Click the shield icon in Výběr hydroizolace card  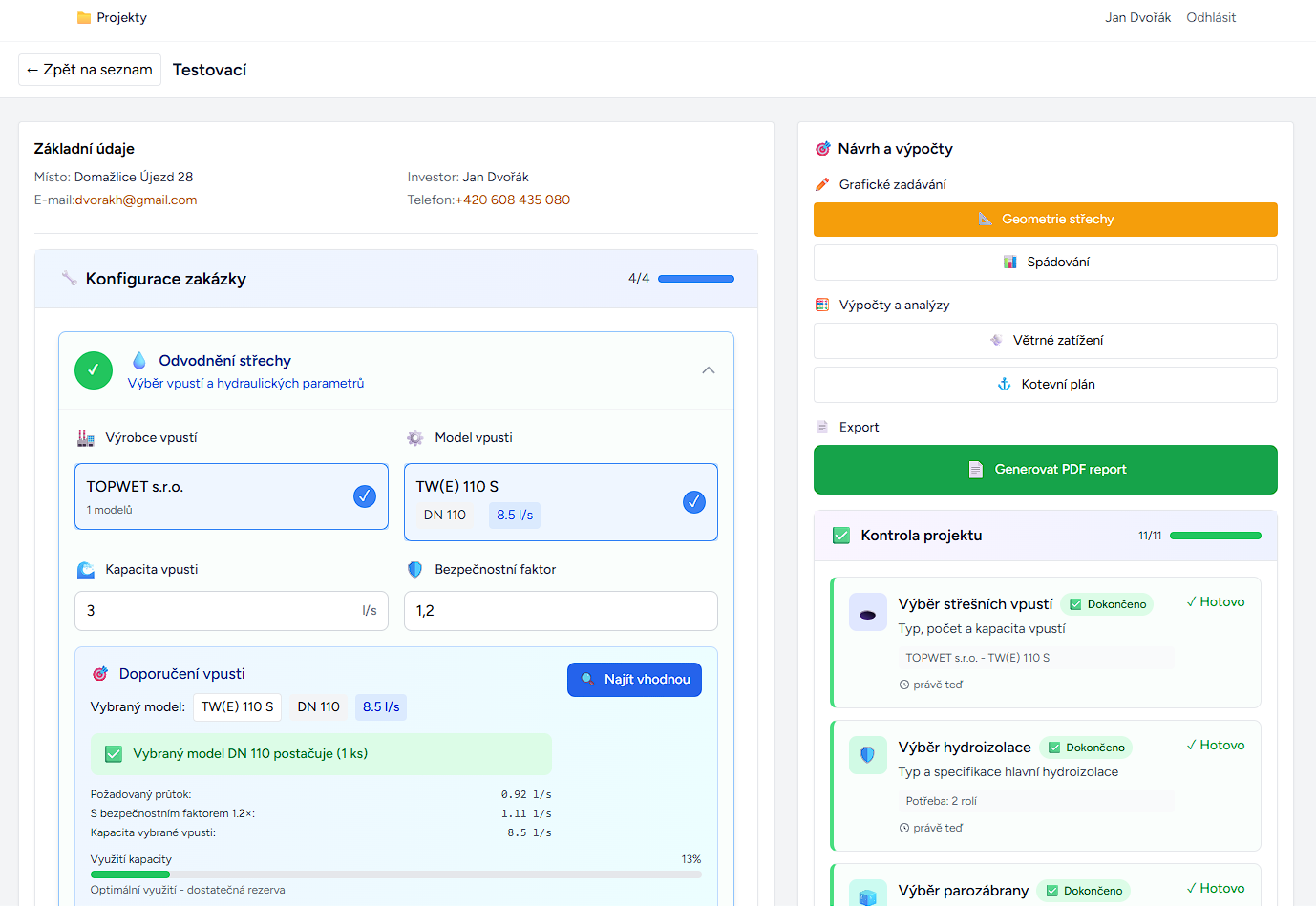868,755
